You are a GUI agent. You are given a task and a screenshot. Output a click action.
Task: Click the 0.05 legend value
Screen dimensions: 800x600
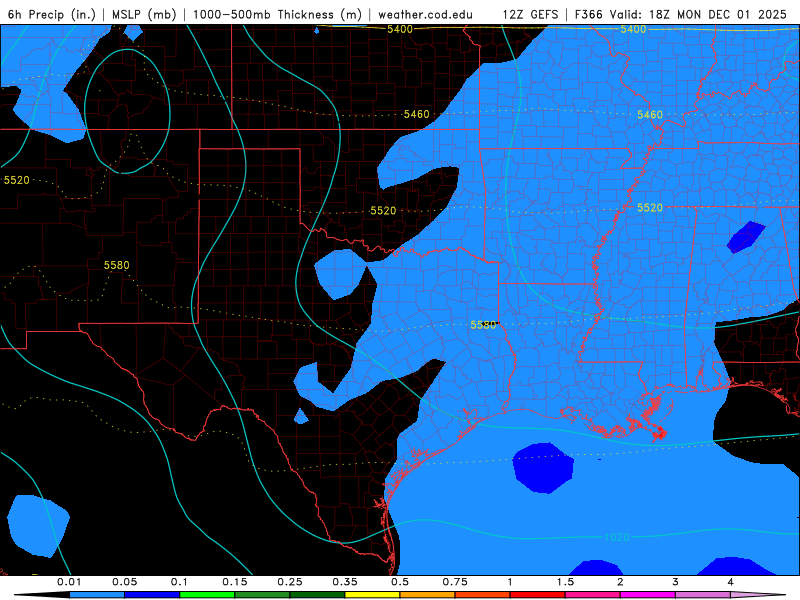[x=124, y=582]
